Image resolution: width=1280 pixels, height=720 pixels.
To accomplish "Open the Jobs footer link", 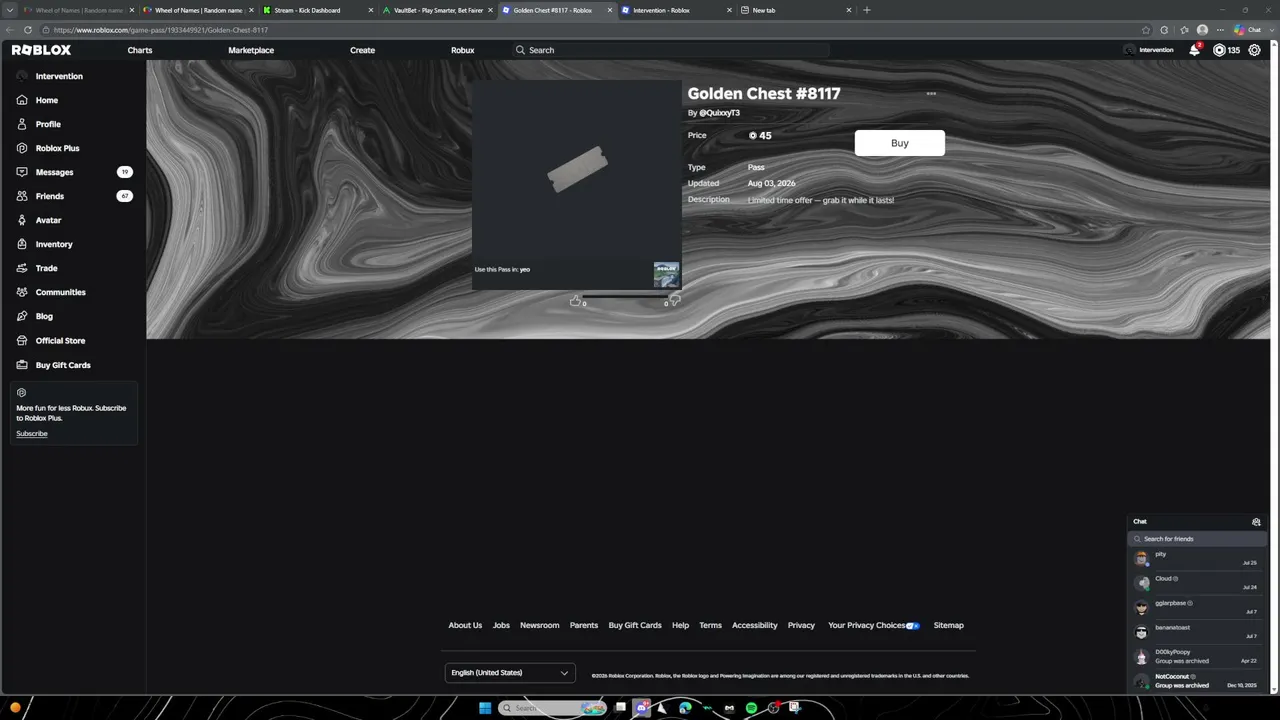I will (x=501, y=626).
